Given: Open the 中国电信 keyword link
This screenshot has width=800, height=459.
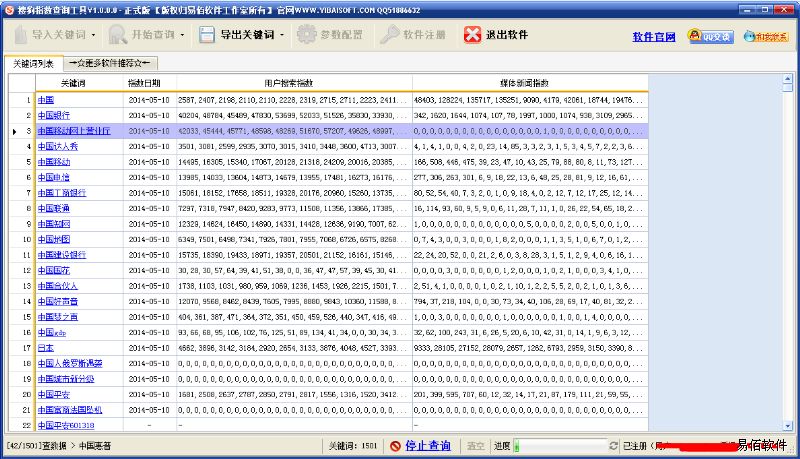Looking at the screenshot, I should tap(54, 177).
